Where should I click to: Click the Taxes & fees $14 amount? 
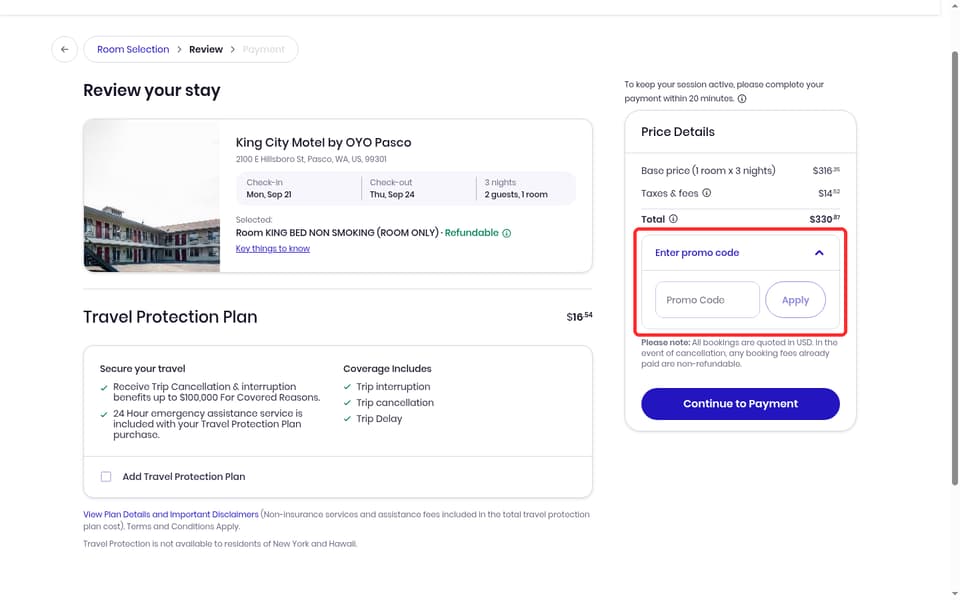click(829, 193)
